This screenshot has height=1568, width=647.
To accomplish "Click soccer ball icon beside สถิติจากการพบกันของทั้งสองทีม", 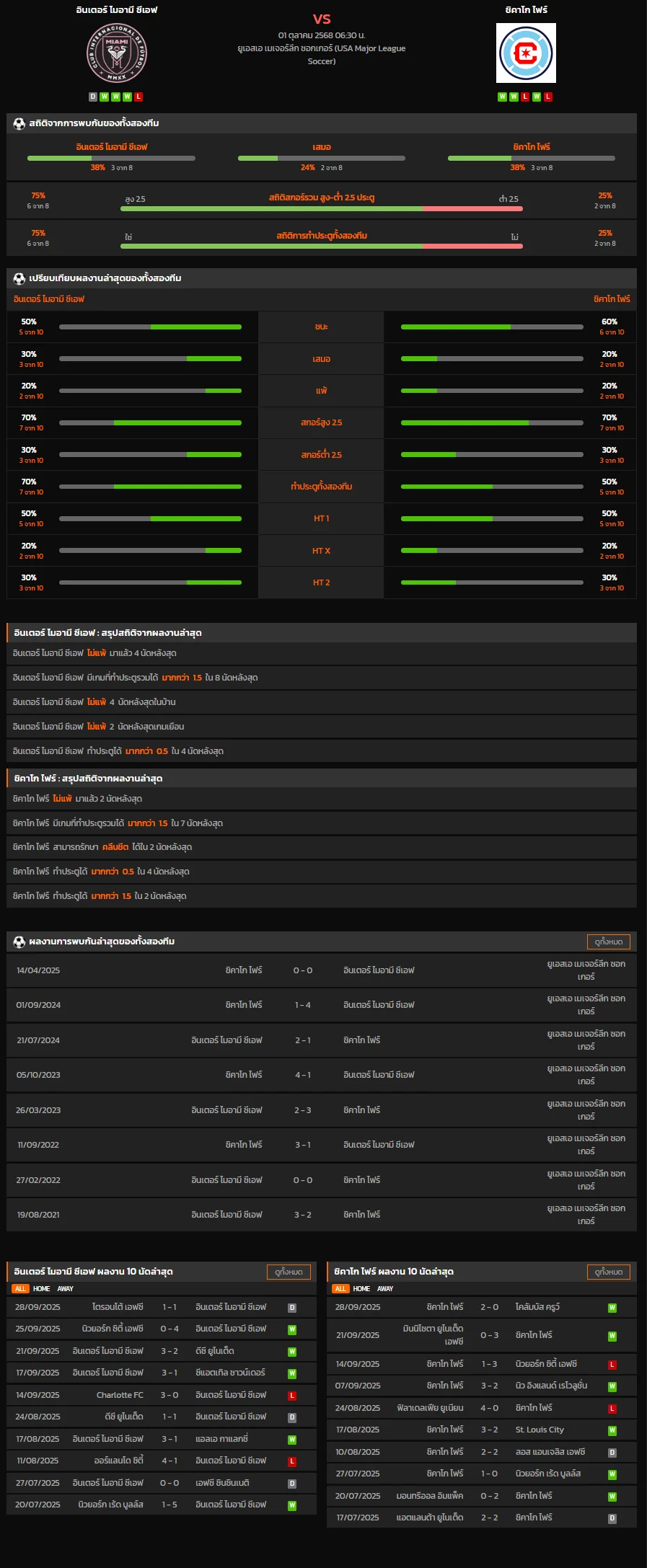I will pyautogui.click(x=19, y=123).
